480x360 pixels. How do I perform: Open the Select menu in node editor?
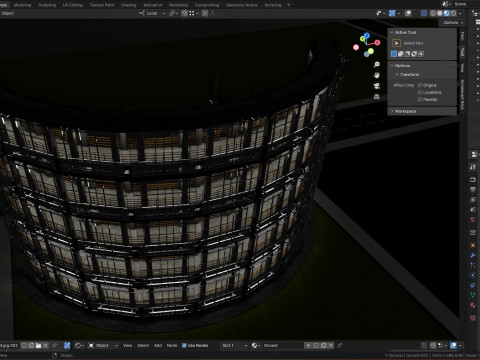143,345
